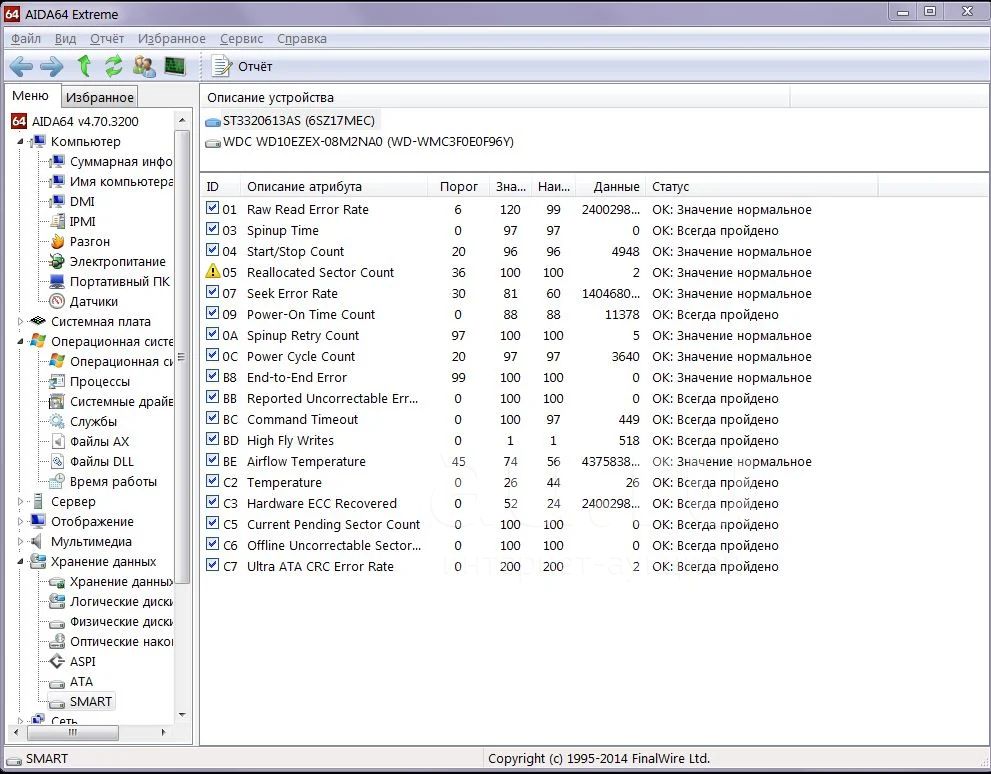Image resolution: width=991 pixels, height=774 pixels.
Task: Select the SMART tree item
Action: pyautogui.click(x=82, y=701)
